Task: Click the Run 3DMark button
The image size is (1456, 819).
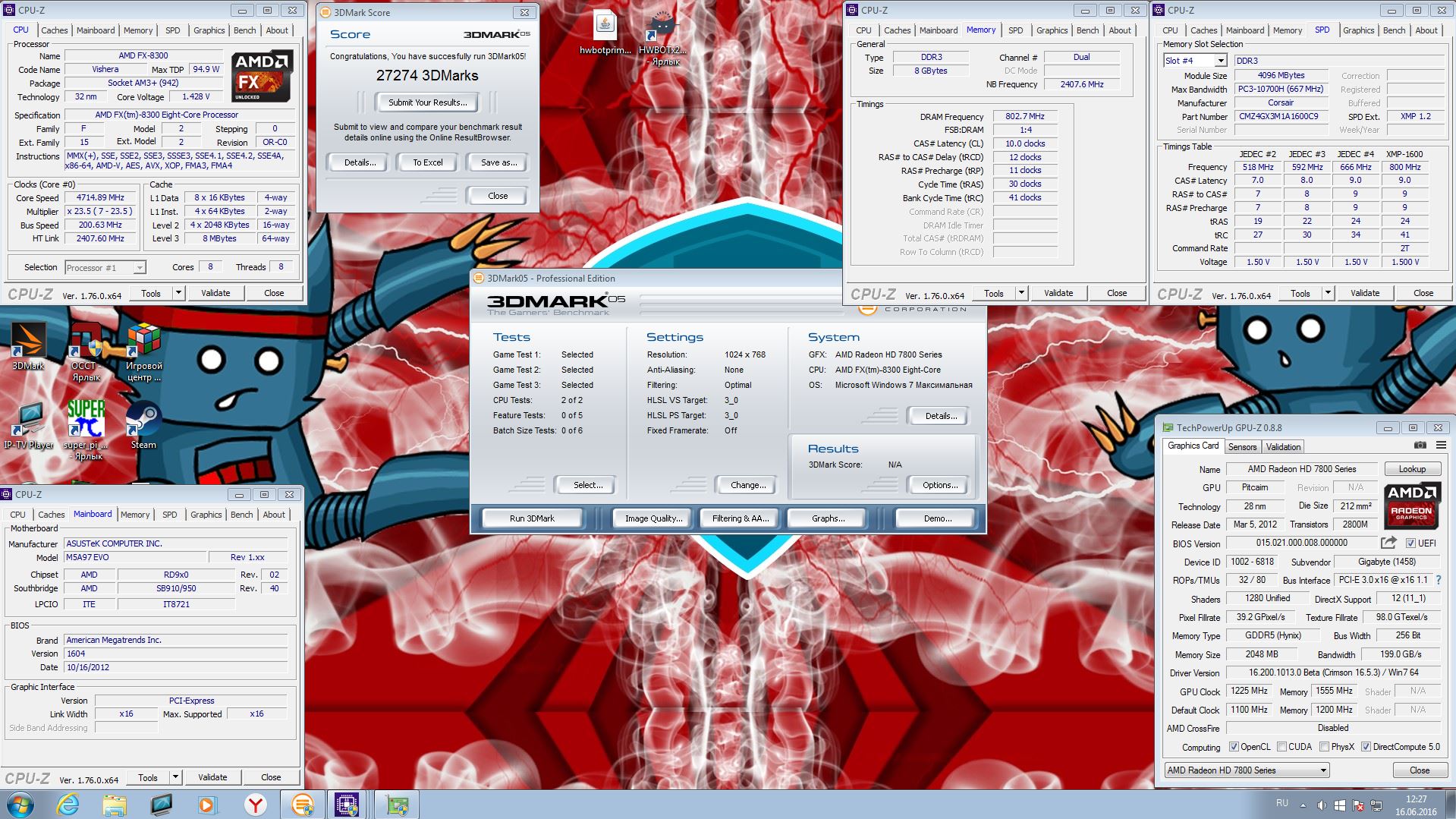Action: coord(532,518)
